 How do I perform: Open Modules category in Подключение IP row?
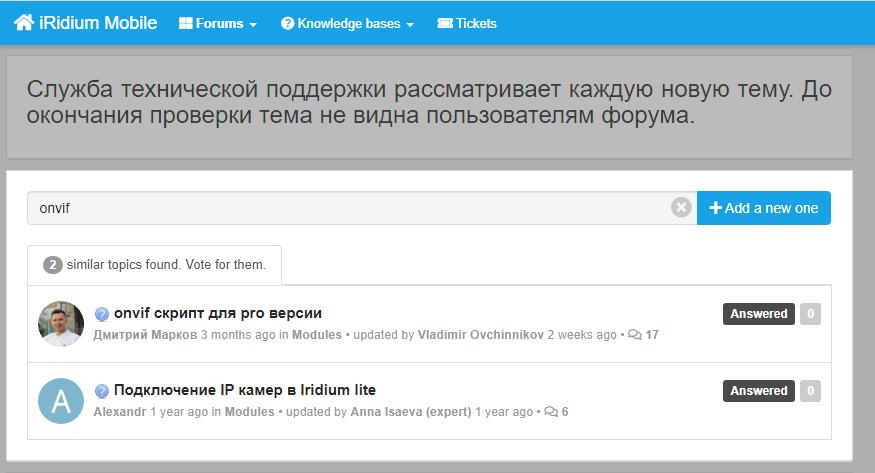(249, 412)
